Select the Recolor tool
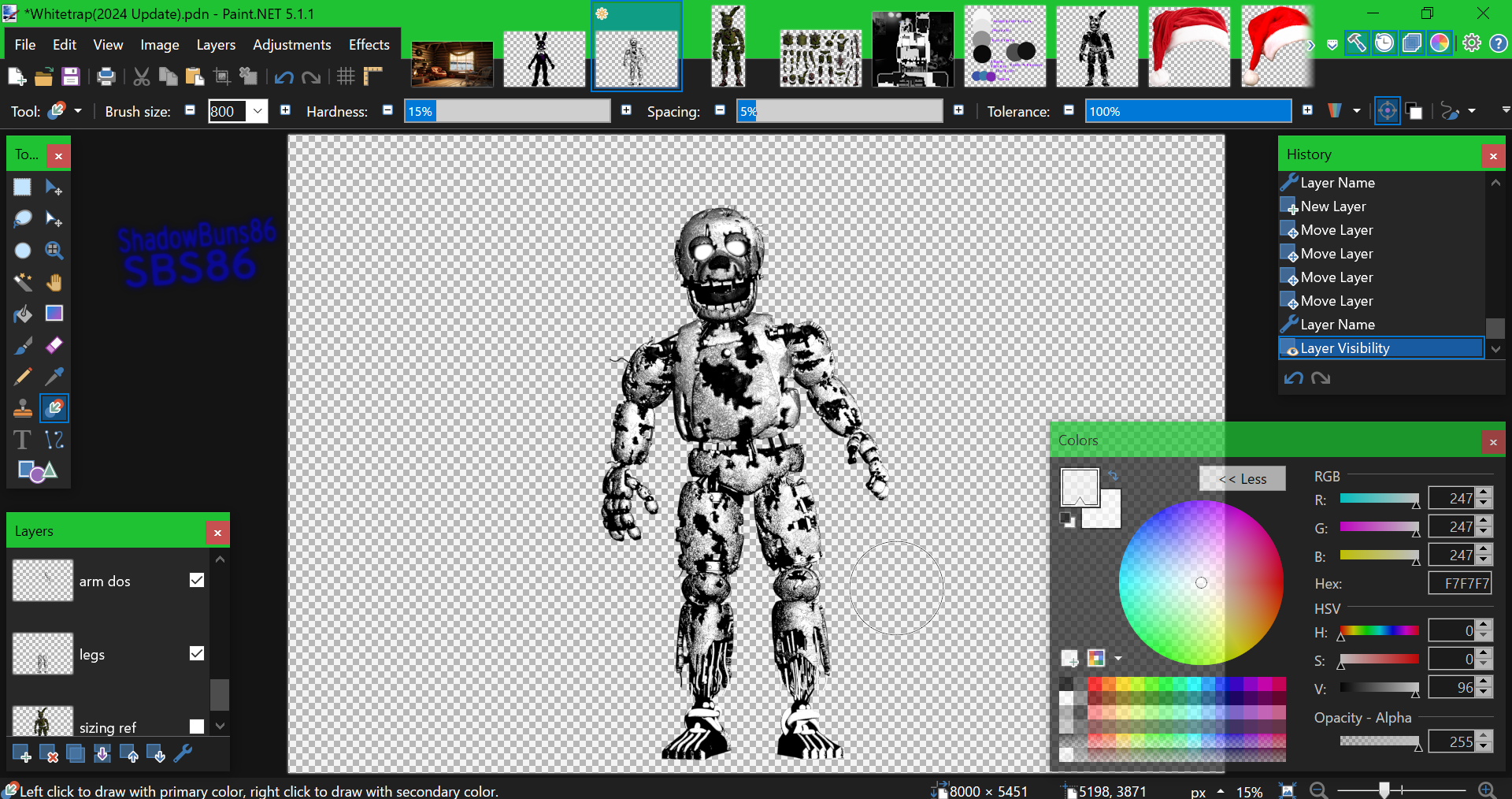This screenshot has height=799, width=1512. [54, 408]
